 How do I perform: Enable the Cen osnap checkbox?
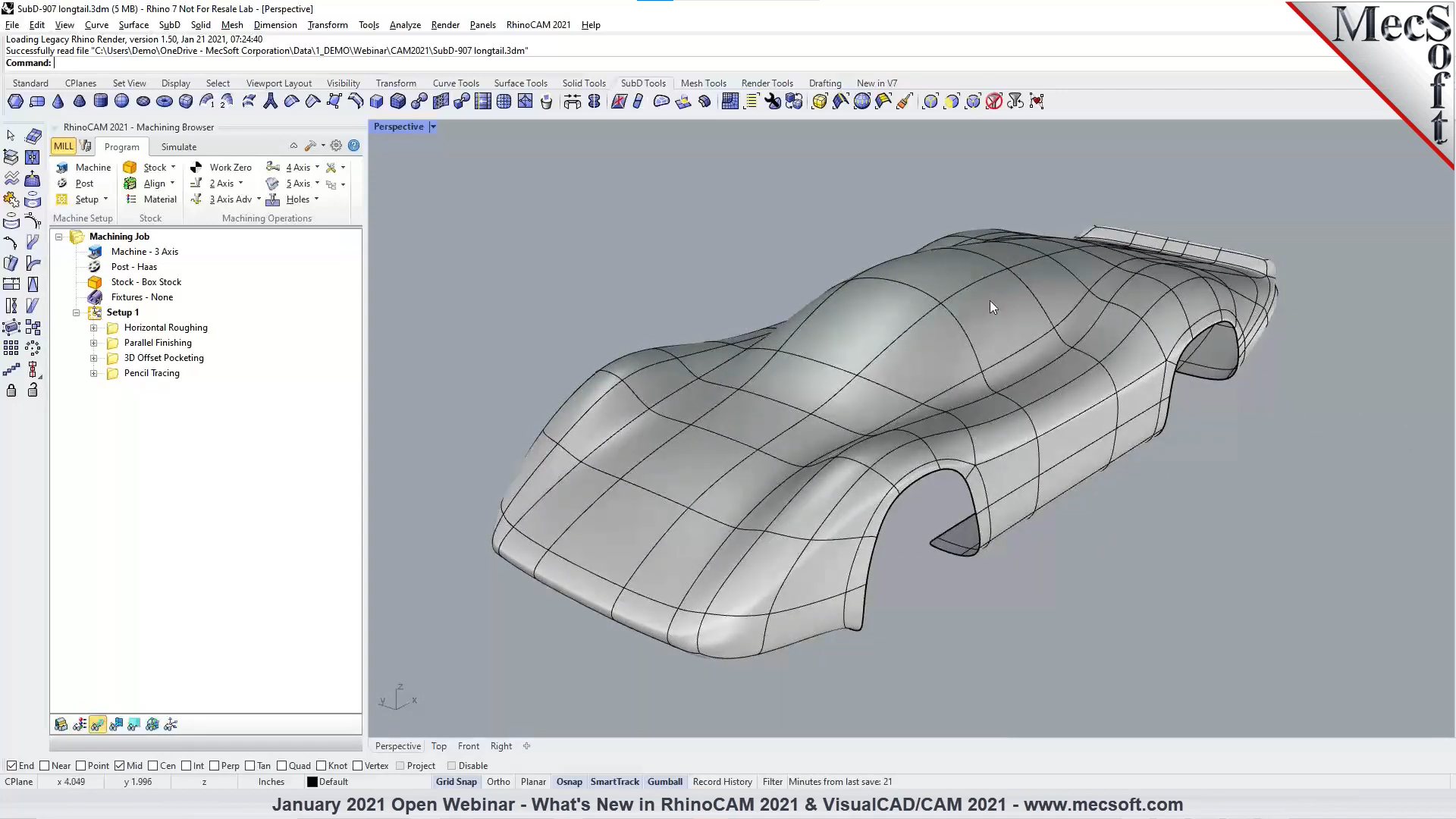tap(152, 766)
